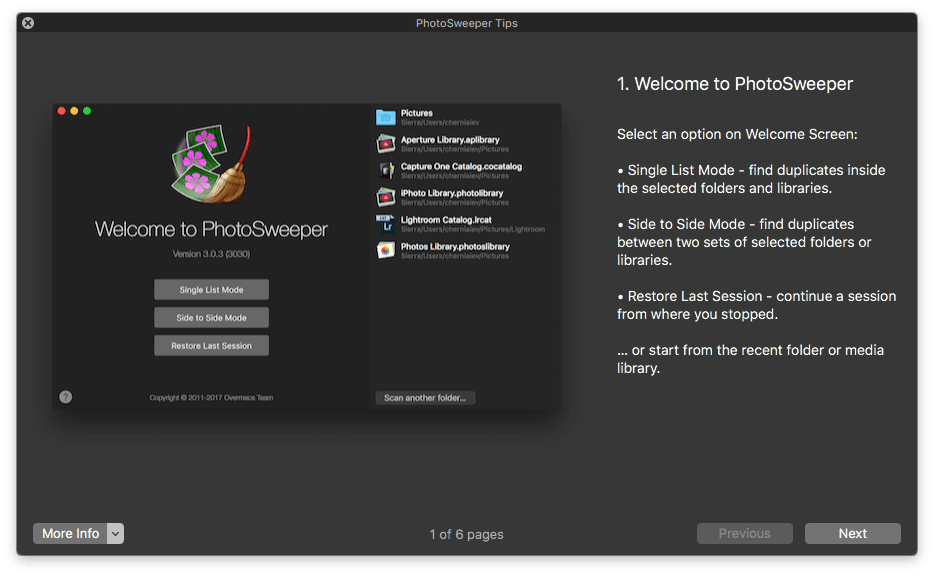
Task: Click Restore Last Session
Action: (x=211, y=345)
